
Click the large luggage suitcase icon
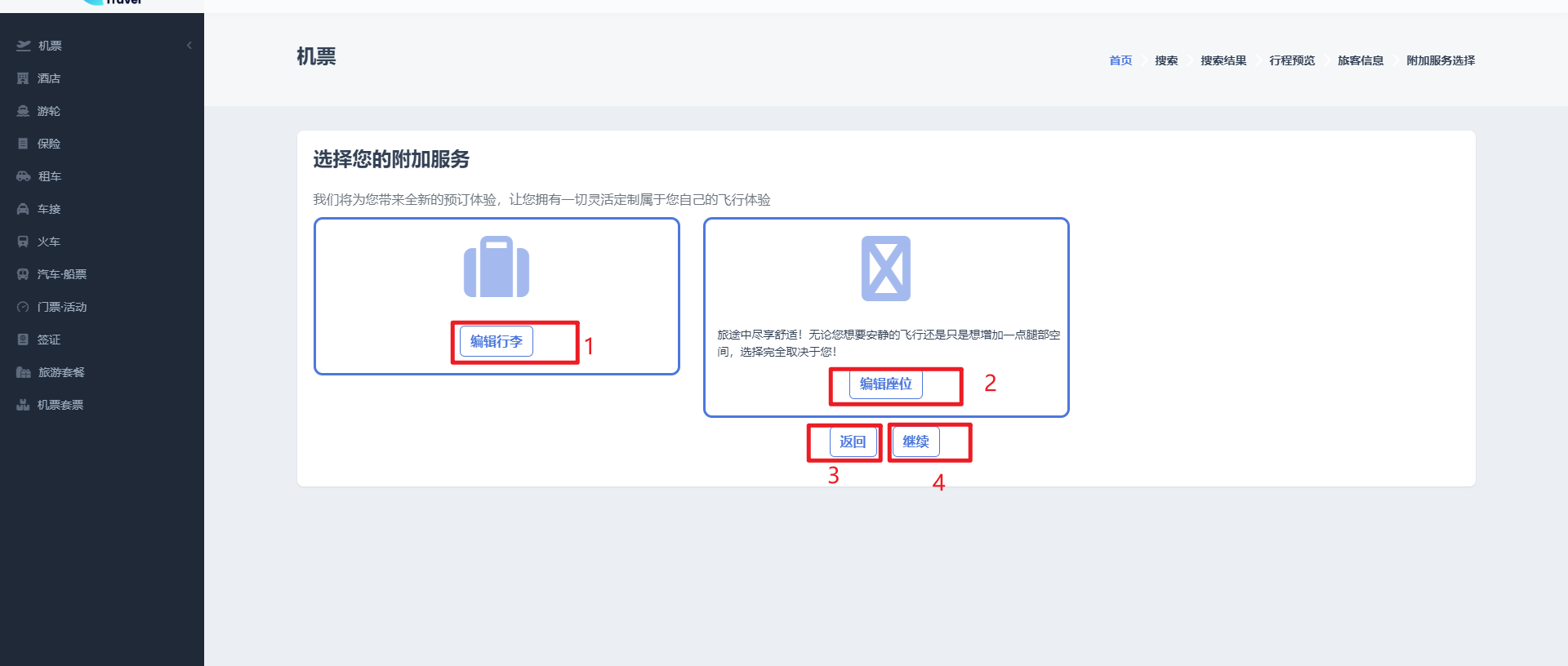(x=497, y=268)
